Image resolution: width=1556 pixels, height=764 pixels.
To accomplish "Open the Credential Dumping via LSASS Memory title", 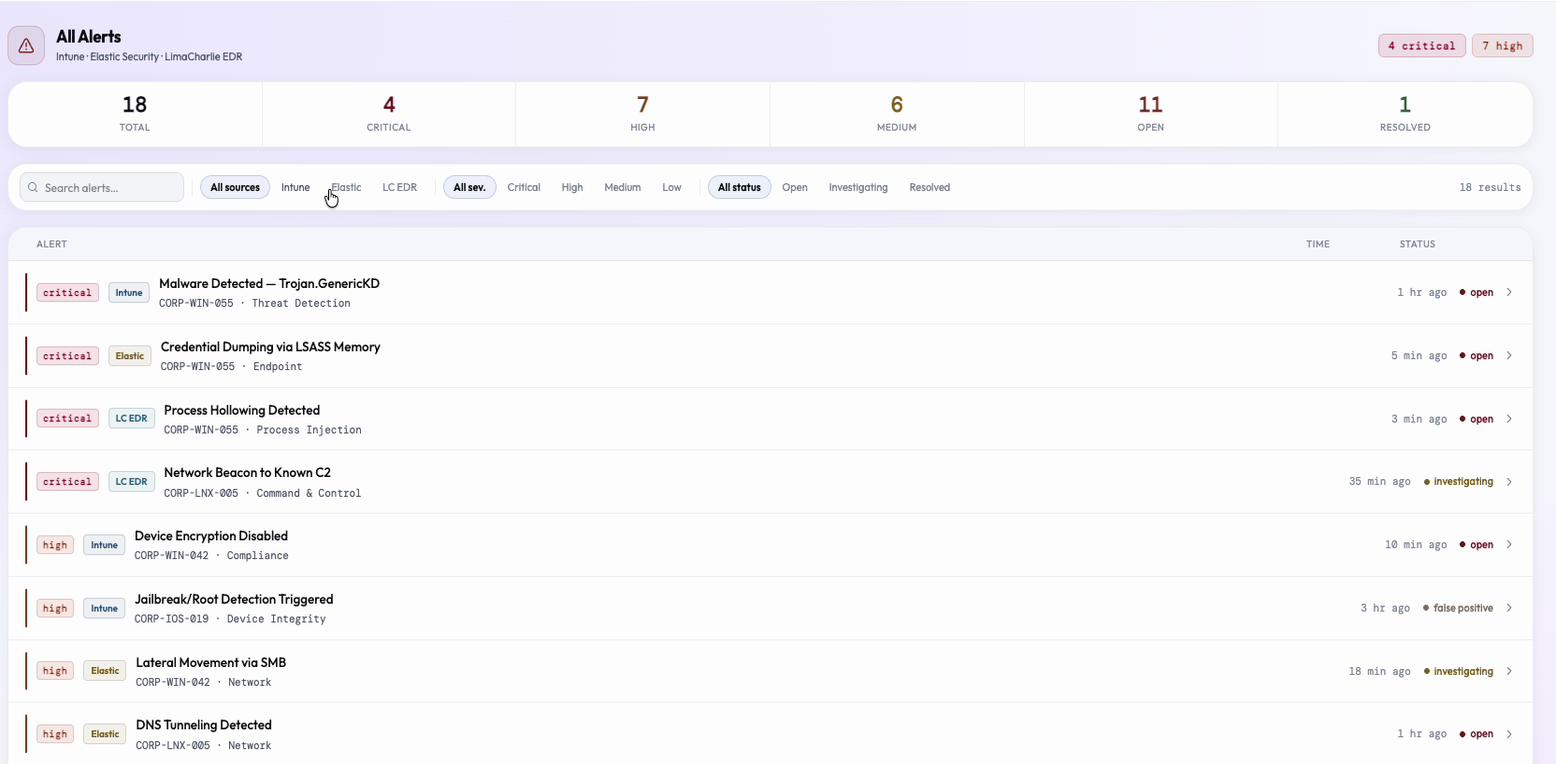I will coord(270,347).
